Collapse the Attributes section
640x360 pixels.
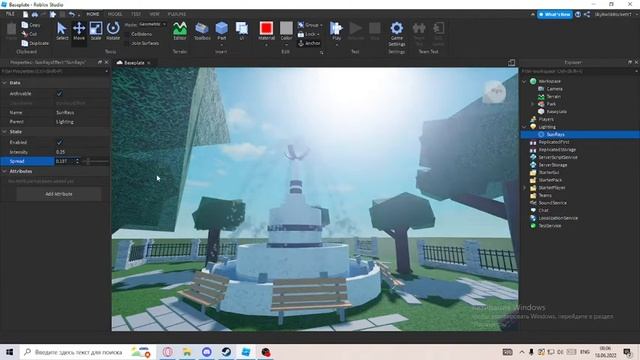pyautogui.click(x=4, y=171)
